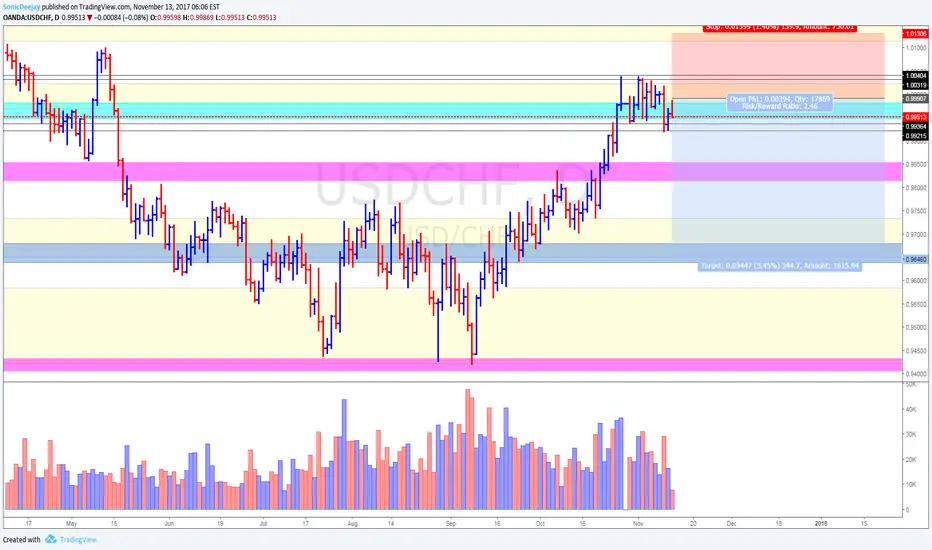The width and height of the screenshot is (932, 550).
Task: Click the 0.99907 grey price label
Action: pyautogui.click(x=916, y=99)
